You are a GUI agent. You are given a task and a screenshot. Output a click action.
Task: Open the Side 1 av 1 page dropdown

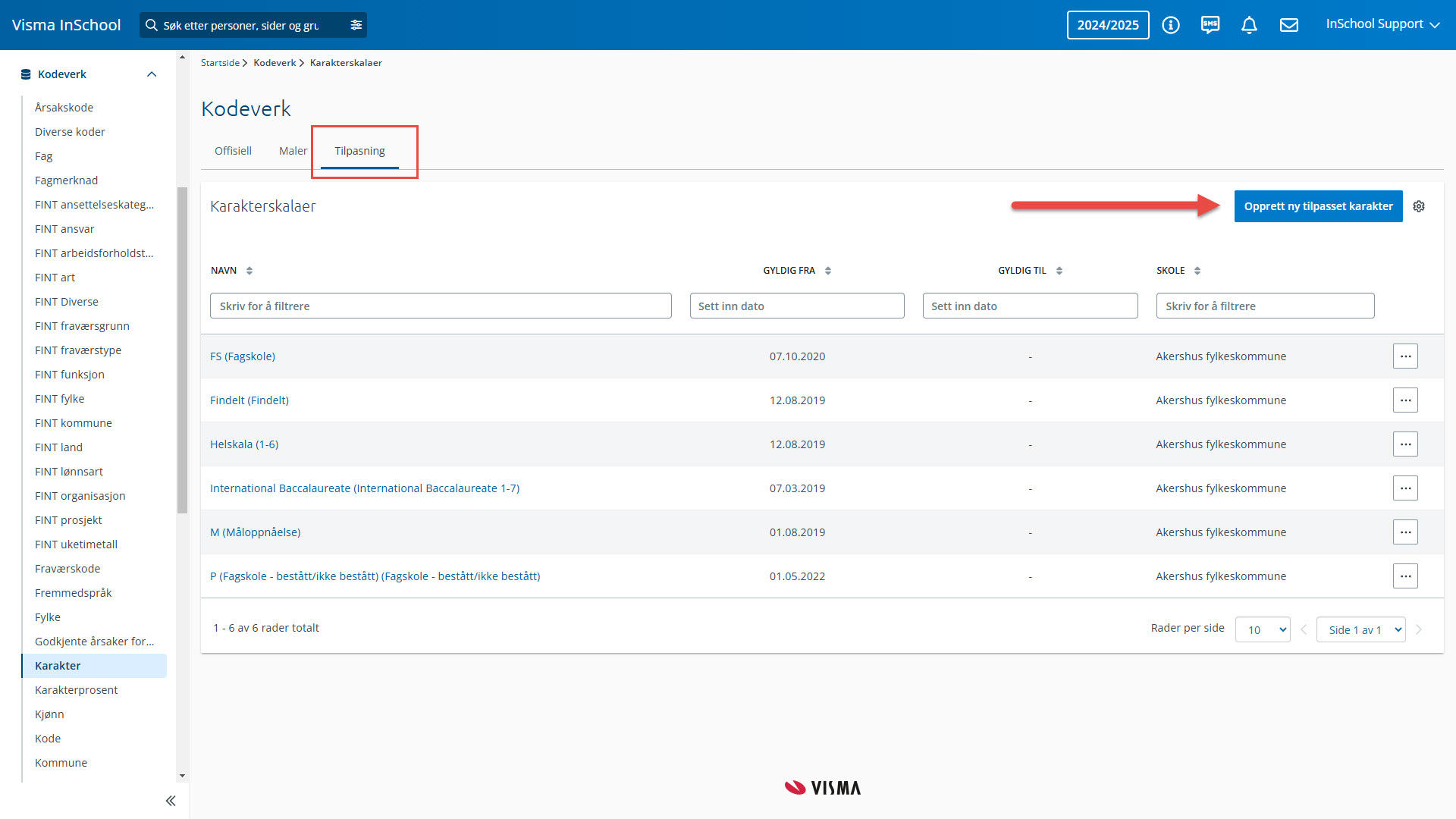click(1361, 629)
